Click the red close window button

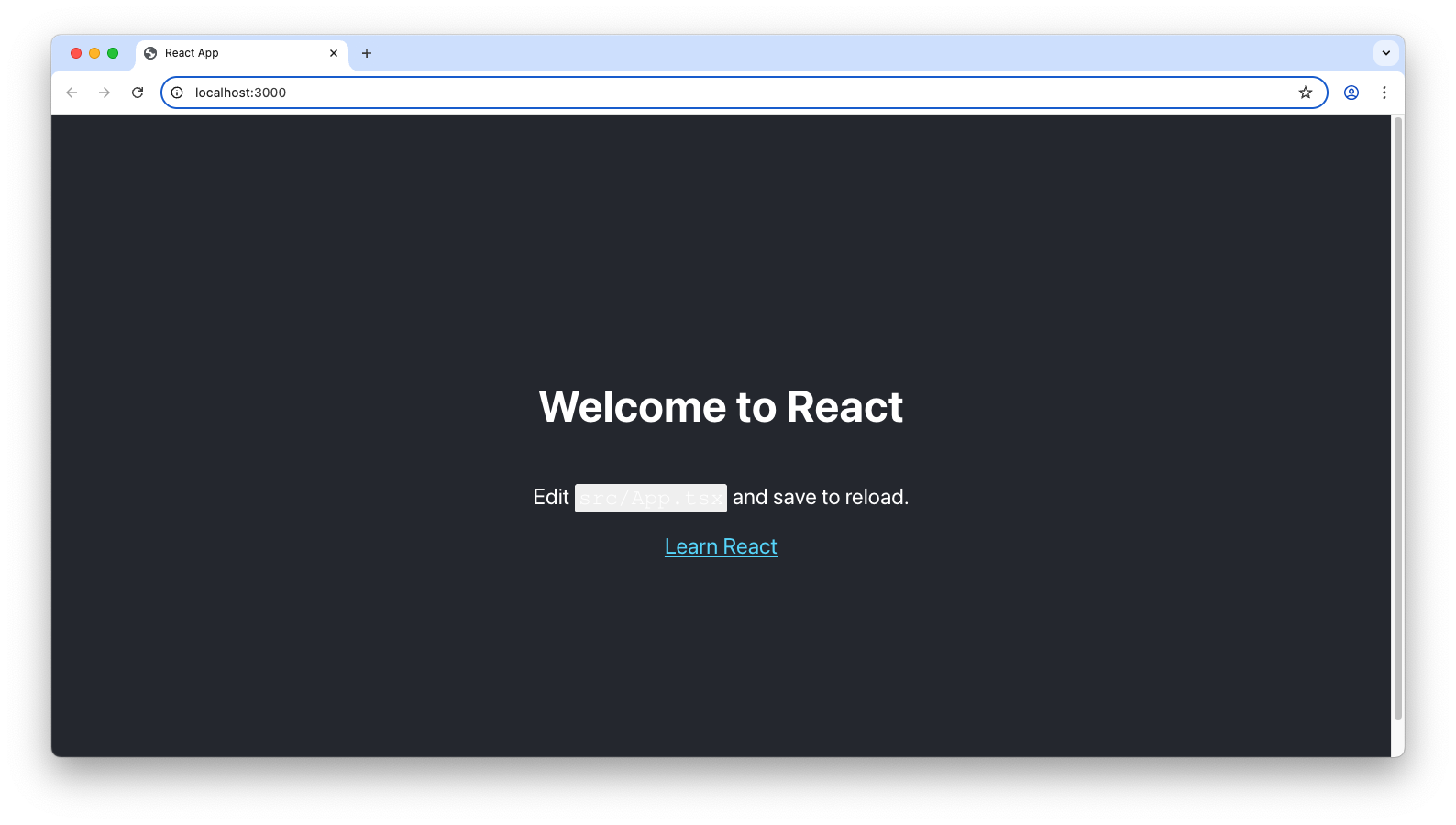(76, 53)
